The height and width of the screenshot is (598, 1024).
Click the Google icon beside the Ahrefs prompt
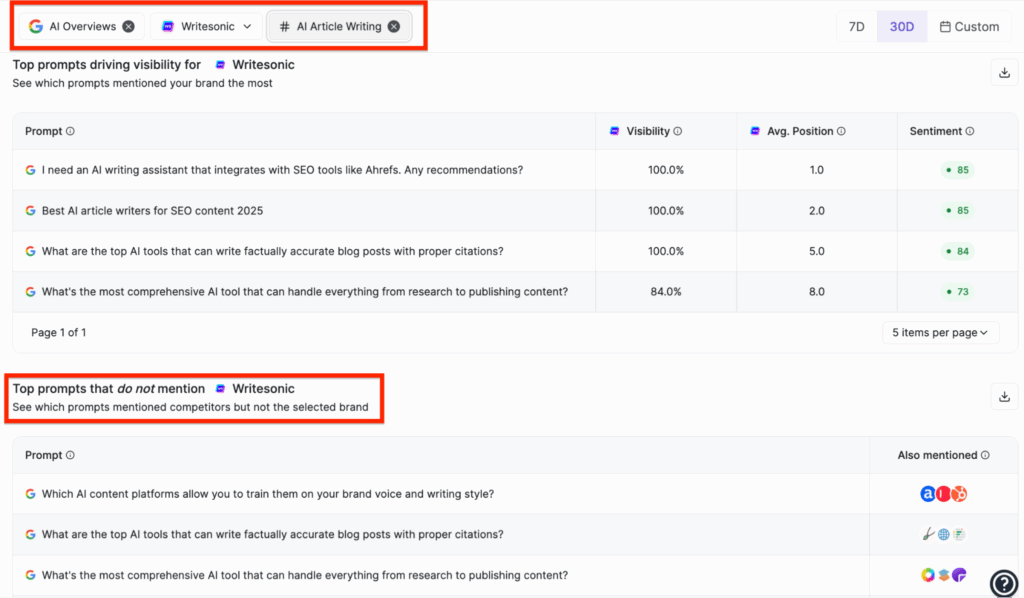(30, 170)
